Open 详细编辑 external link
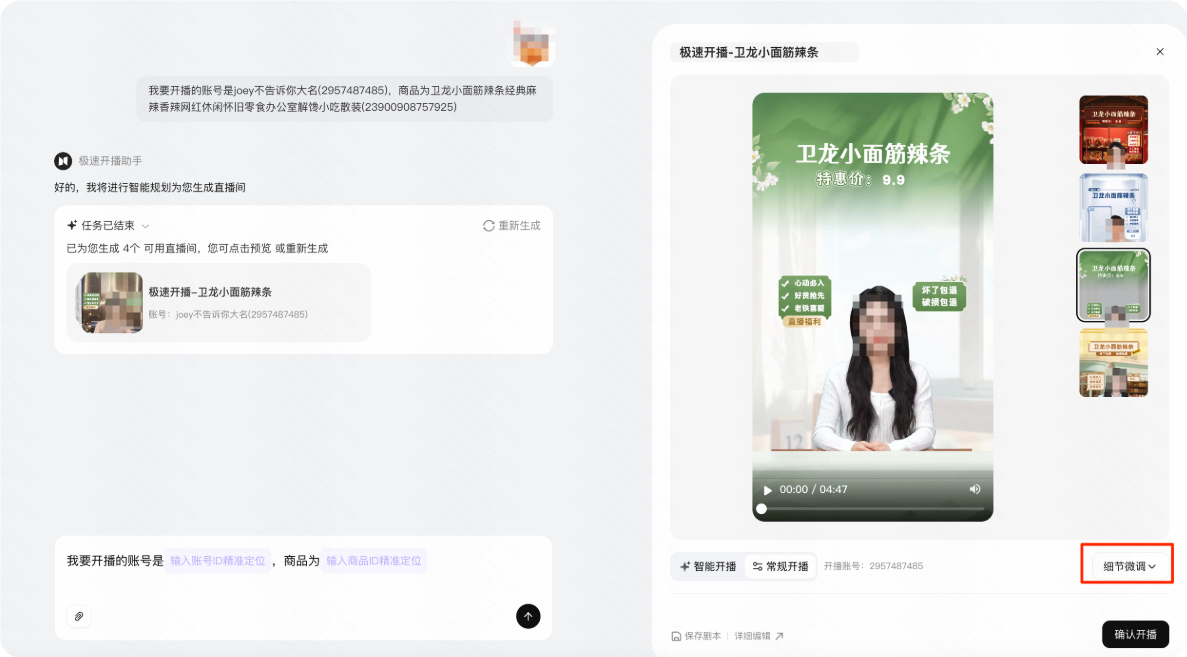 (x=759, y=636)
